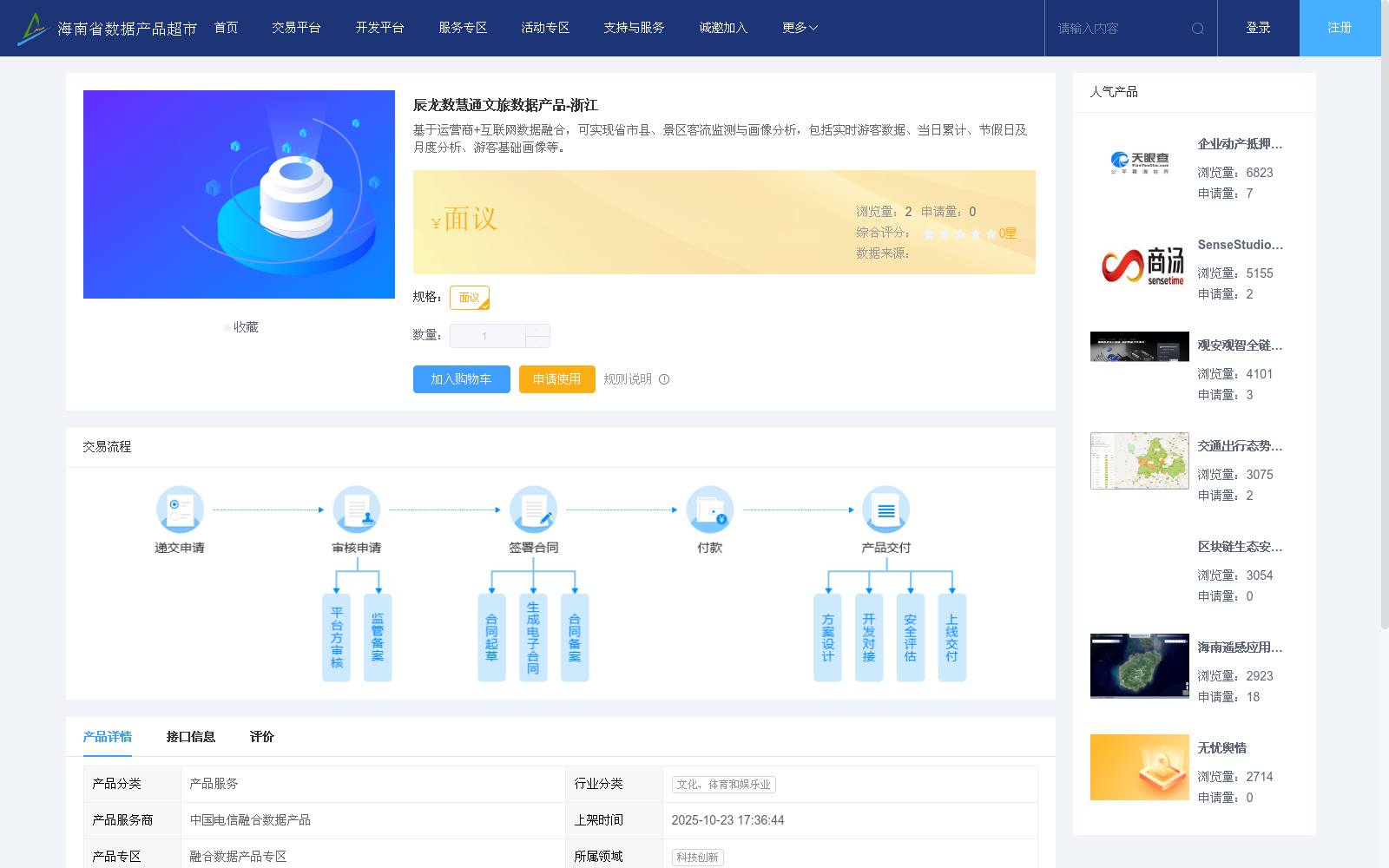
Task: Click the 天眼查 product logo
Action: coord(1140,162)
